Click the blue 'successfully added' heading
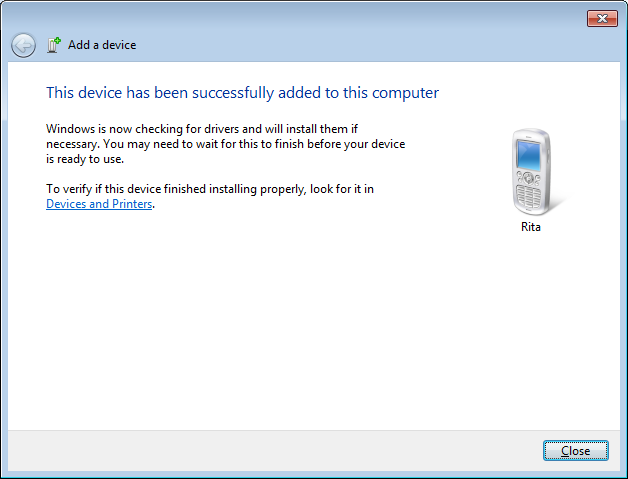Image resolution: width=628 pixels, height=479 pixels. (242, 93)
